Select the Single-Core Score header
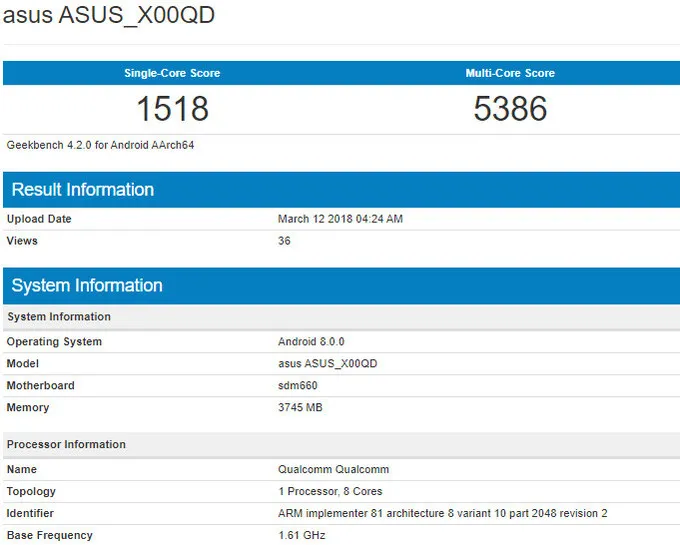Image resolution: width=680 pixels, height=545 pixels. click(x=172, y=73)
